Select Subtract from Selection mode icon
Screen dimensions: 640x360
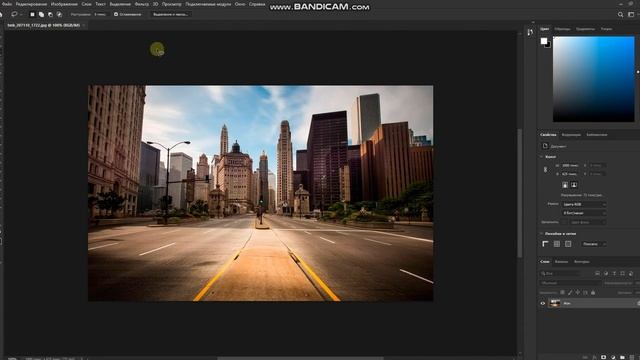(50, 14)
